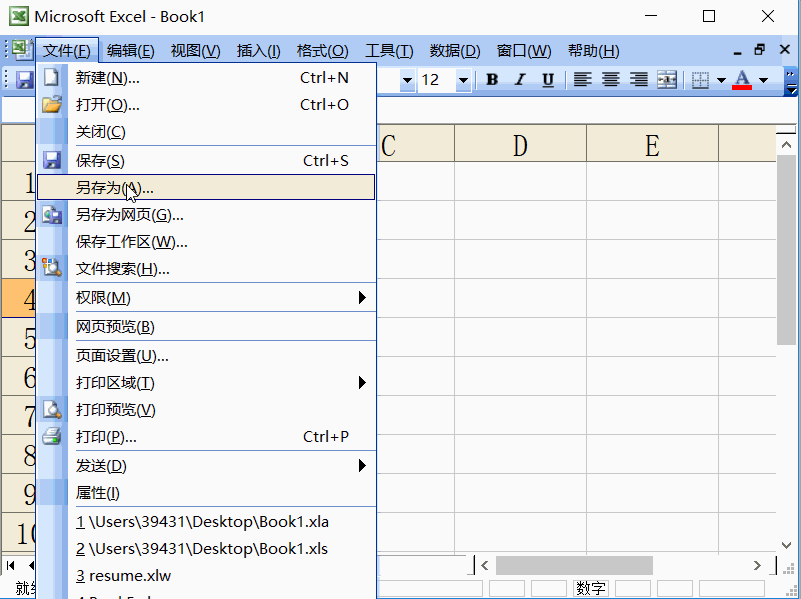Select the Left Align toolbar icon
This screenshot has height=599, width=801.
582,79
